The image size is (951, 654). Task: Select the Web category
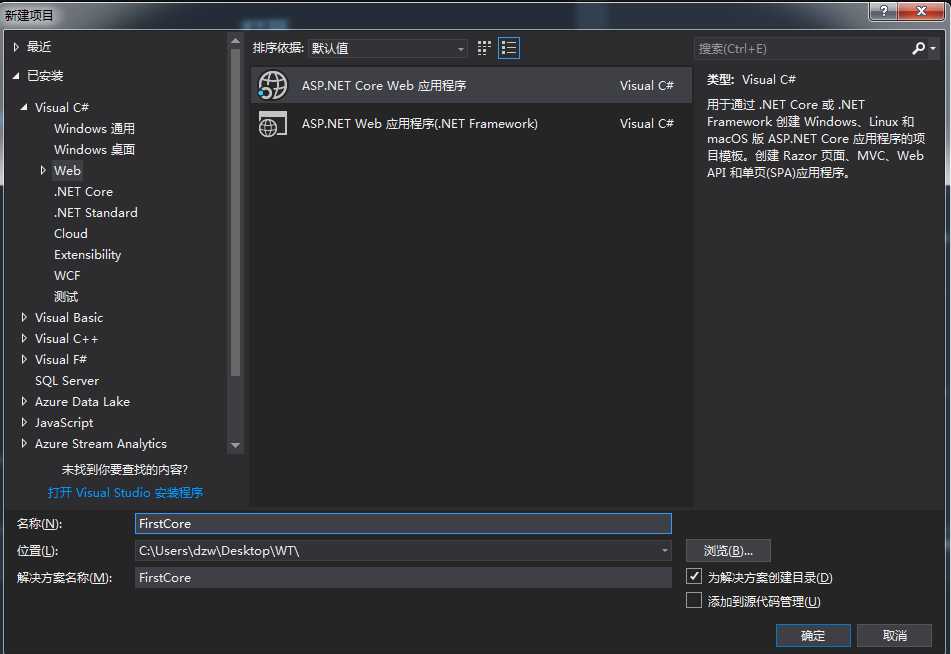click(x=67, y=170)
